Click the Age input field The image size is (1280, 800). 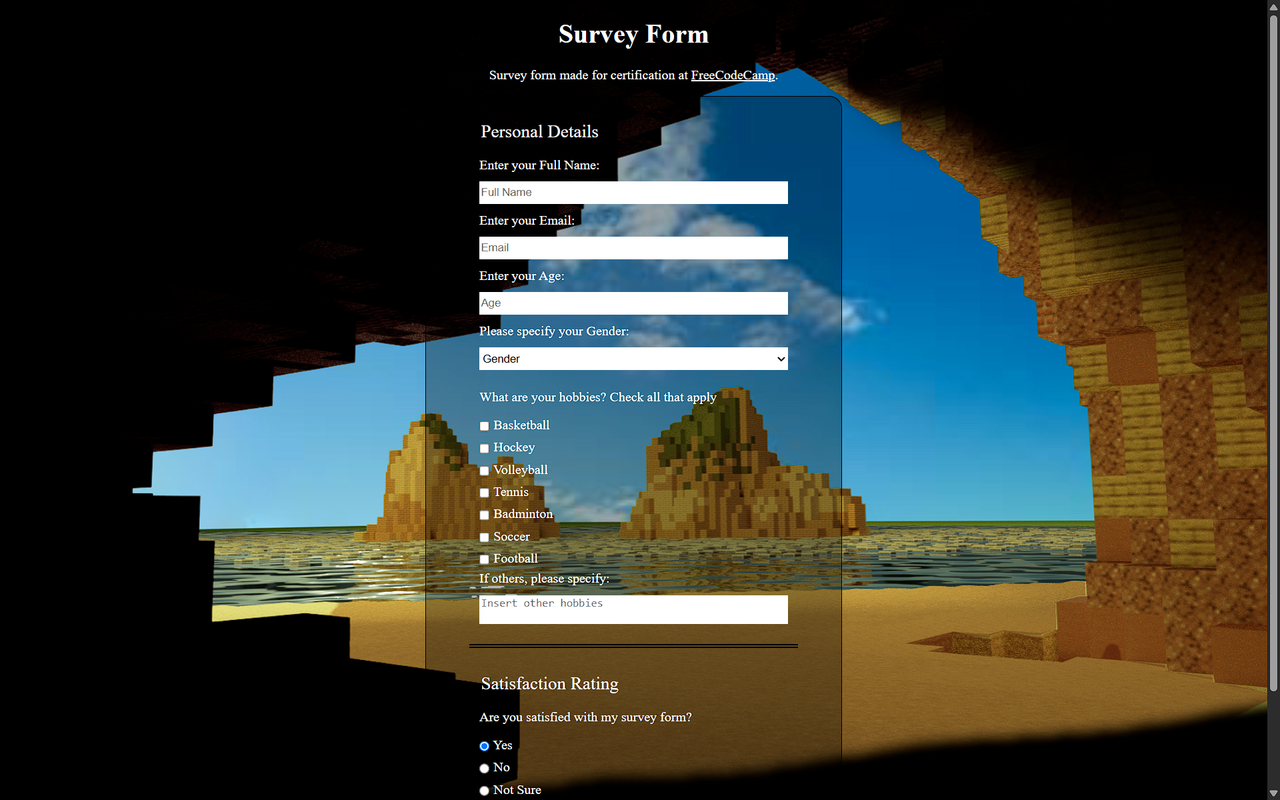click(x=633, y=303)
